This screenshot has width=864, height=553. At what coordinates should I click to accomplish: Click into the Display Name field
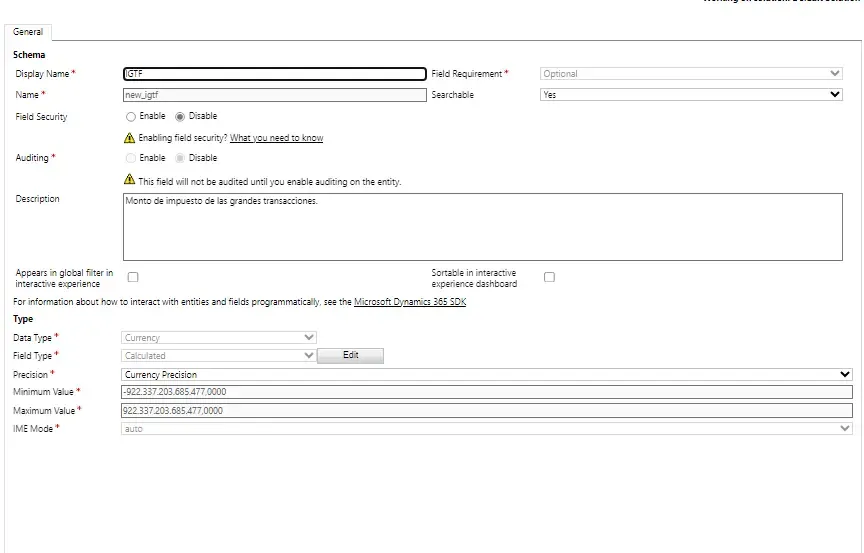pos(273,74)
